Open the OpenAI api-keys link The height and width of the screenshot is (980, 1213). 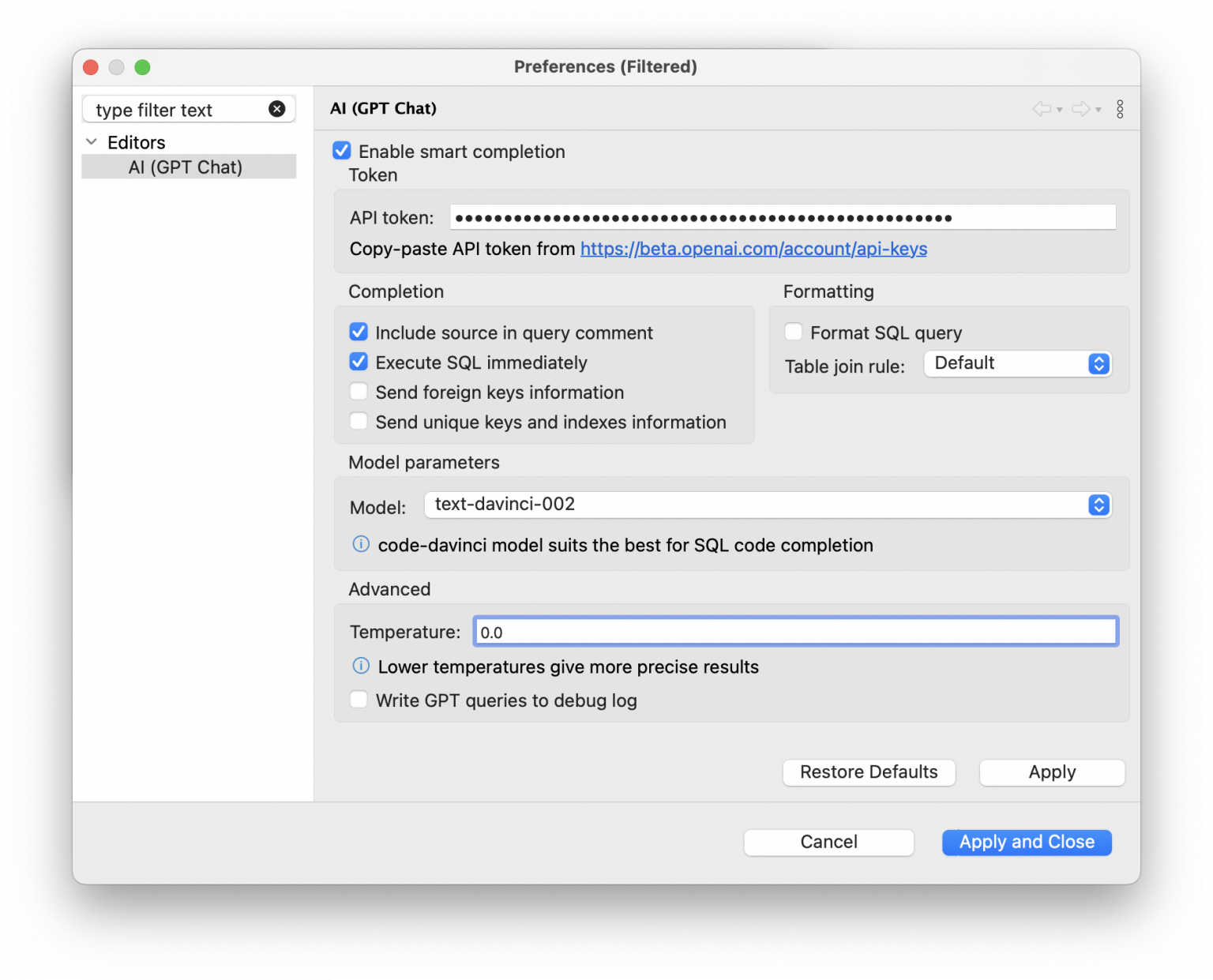point(753,249)
